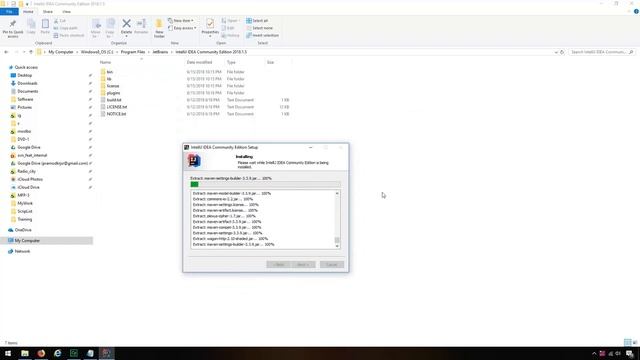Click Paste shortcut in the ribbon
Viewport: 640px width, 360px height.
[69, 35]
